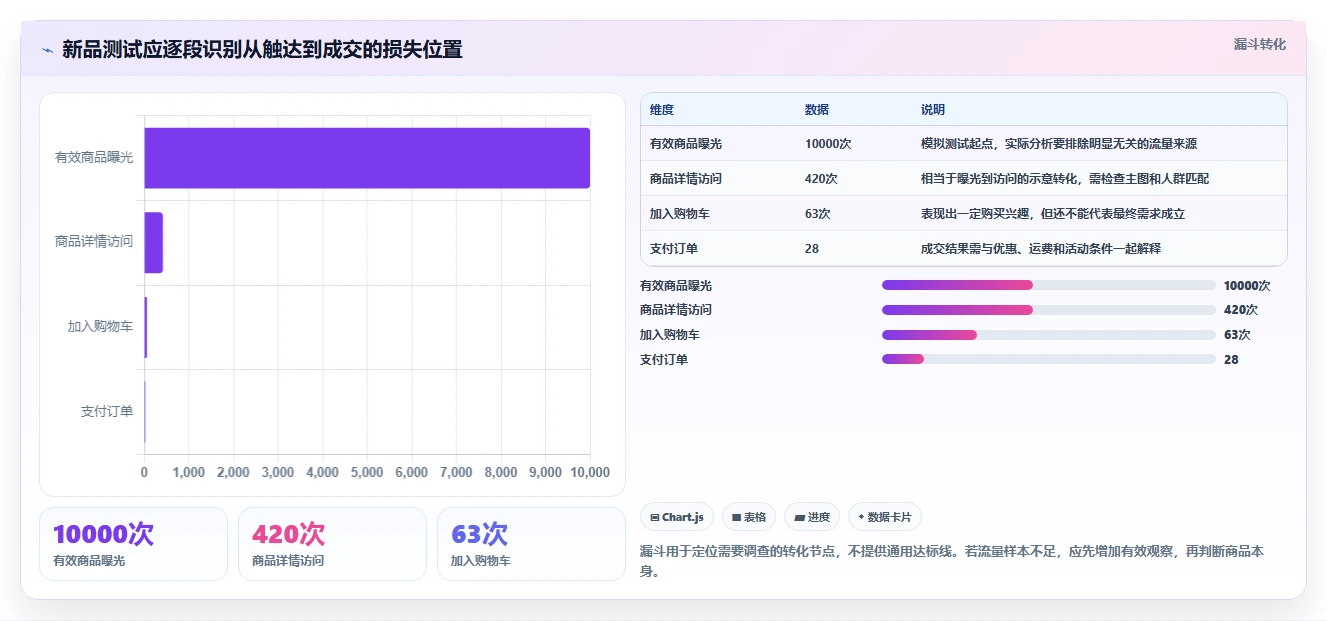Click the 商品详情访问 cell in the table

point(686,179)
